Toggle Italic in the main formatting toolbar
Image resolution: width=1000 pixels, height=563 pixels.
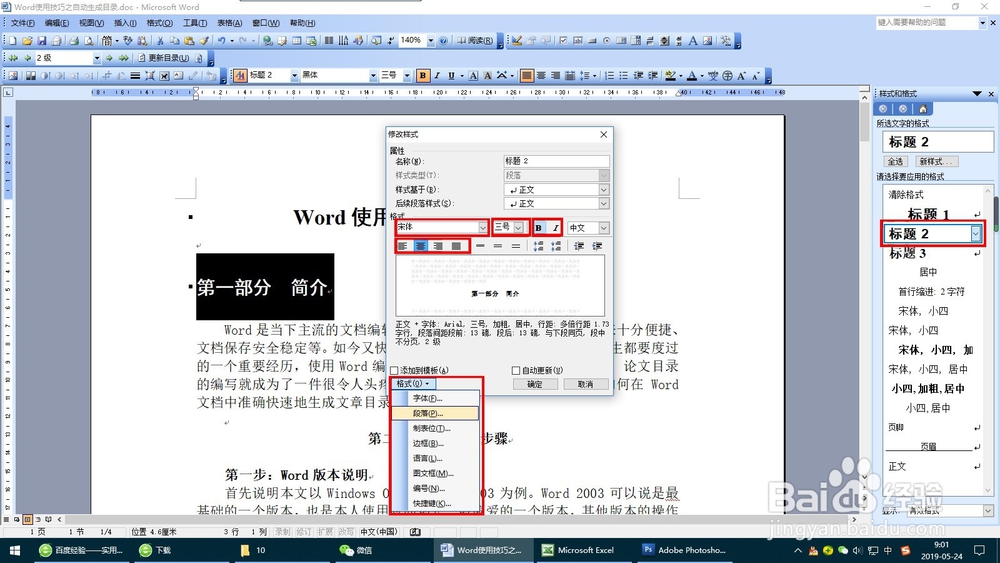pyautogui.click(x=438, y=75)
